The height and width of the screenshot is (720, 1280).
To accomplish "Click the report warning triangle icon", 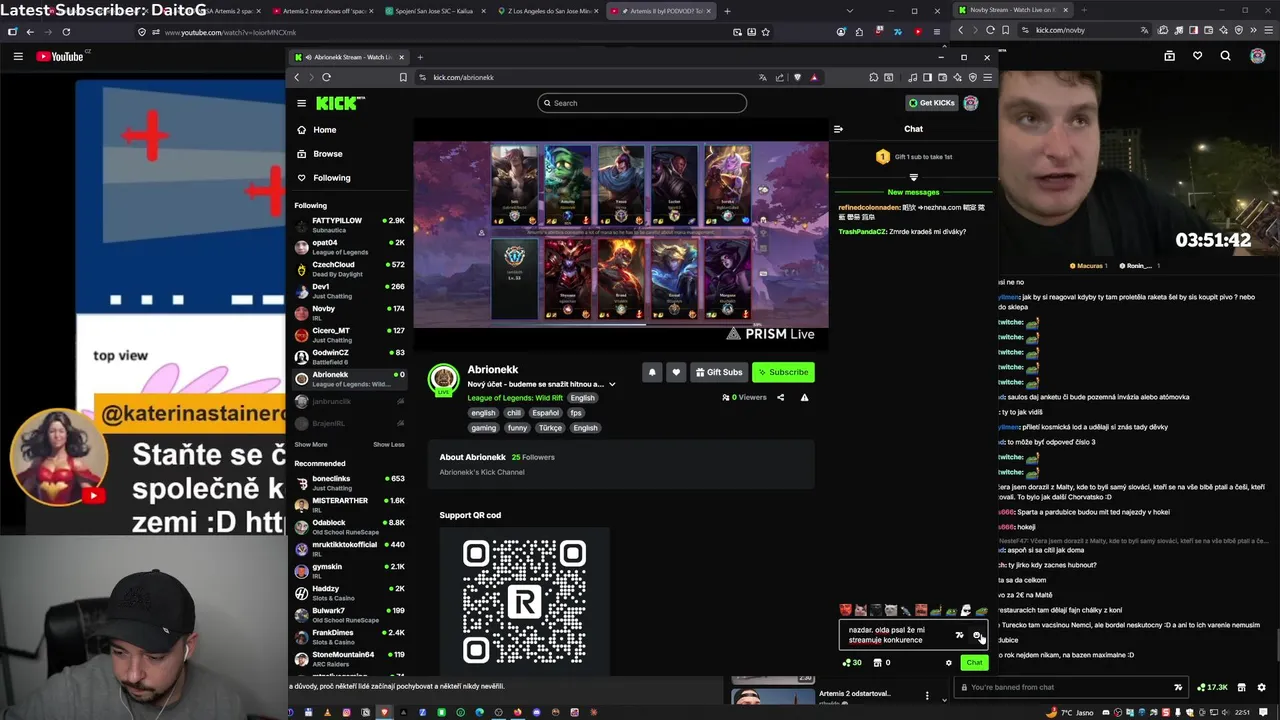I will [804, 397].
